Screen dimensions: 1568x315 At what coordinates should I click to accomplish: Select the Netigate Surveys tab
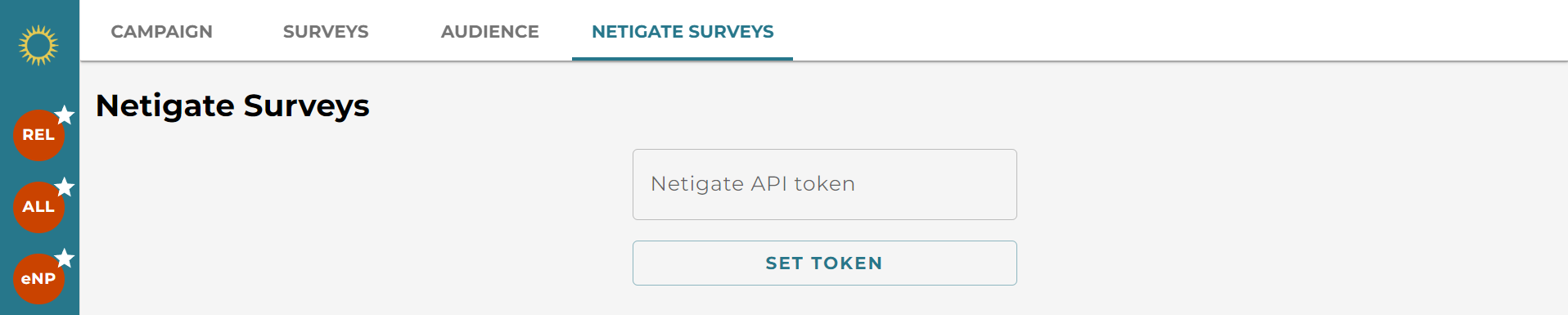click(683, 31)
